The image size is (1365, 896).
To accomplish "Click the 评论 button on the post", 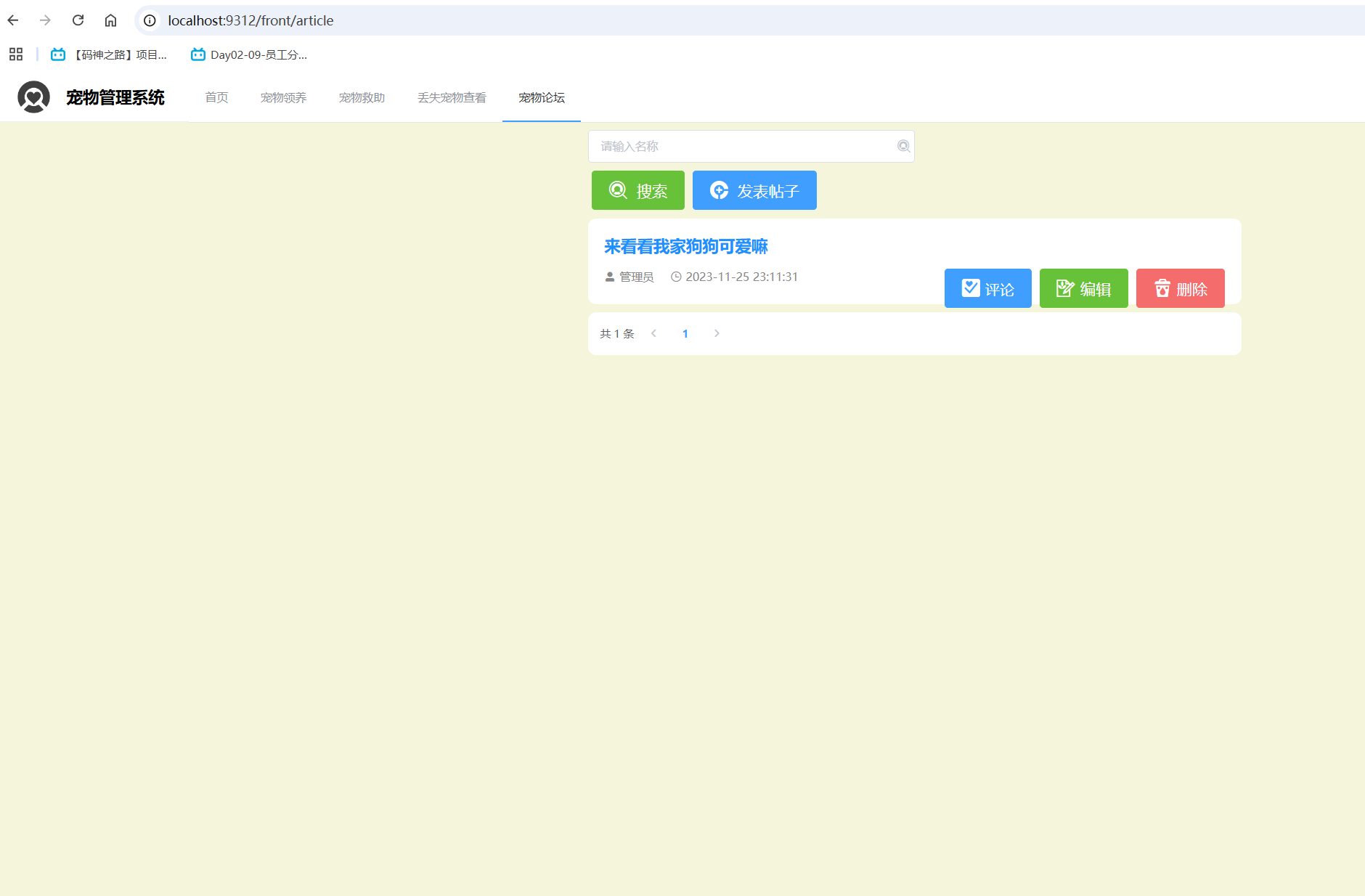I will pyautogui.click(x=987, y=288).
